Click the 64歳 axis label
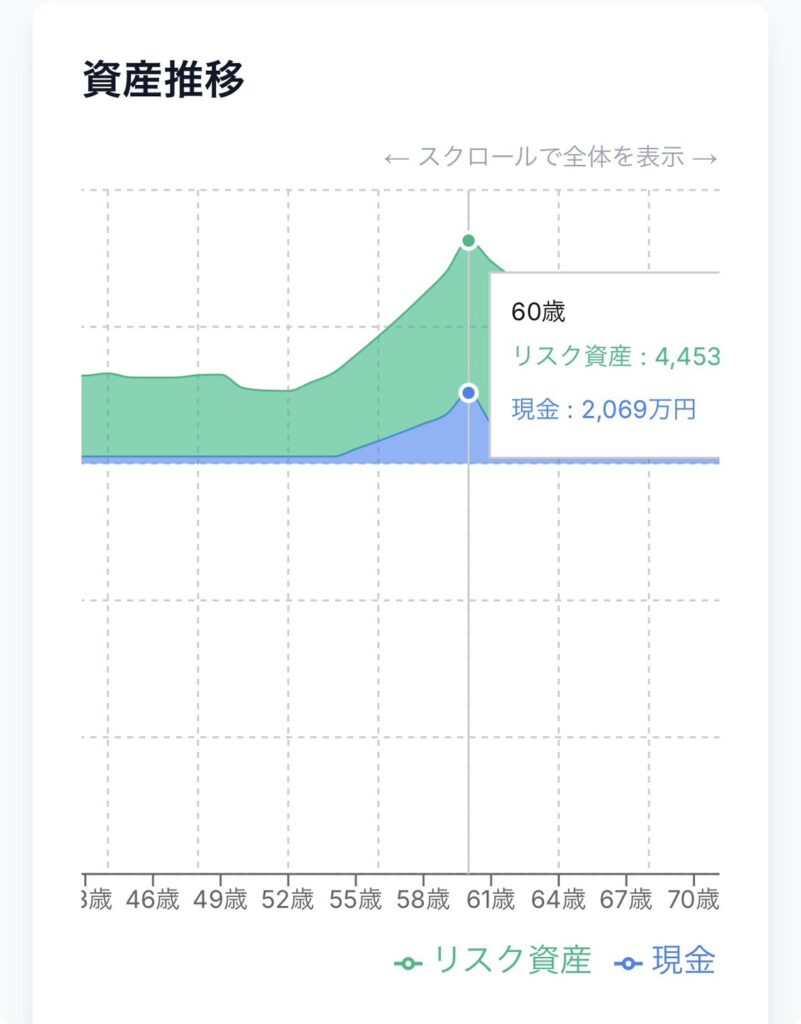 (x=558, y=899)
